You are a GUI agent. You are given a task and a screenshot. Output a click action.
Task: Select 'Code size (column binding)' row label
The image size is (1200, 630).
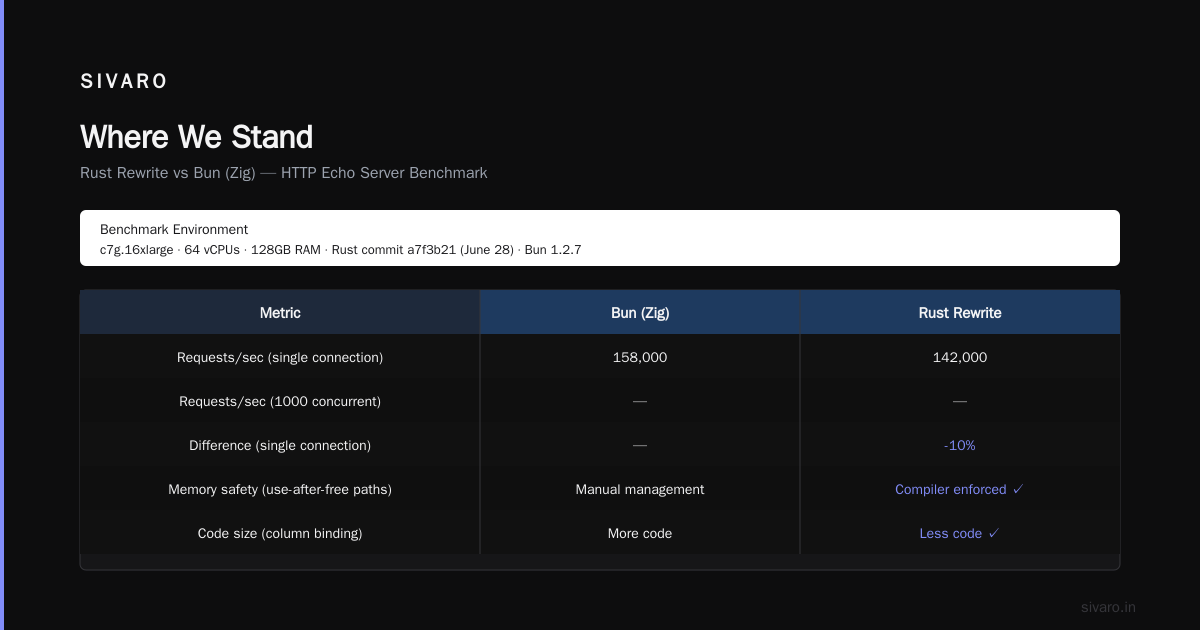(280, 533)
